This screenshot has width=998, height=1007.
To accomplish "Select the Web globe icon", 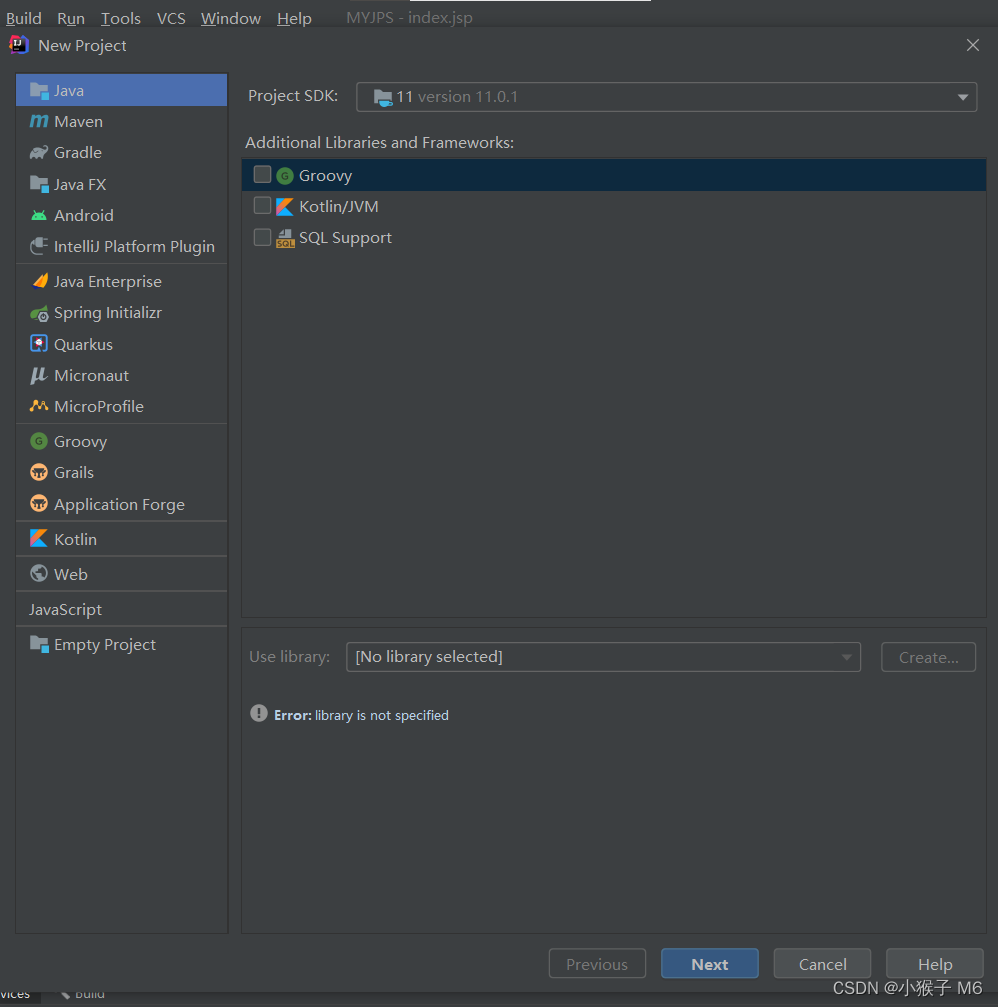I will point(39,574).
